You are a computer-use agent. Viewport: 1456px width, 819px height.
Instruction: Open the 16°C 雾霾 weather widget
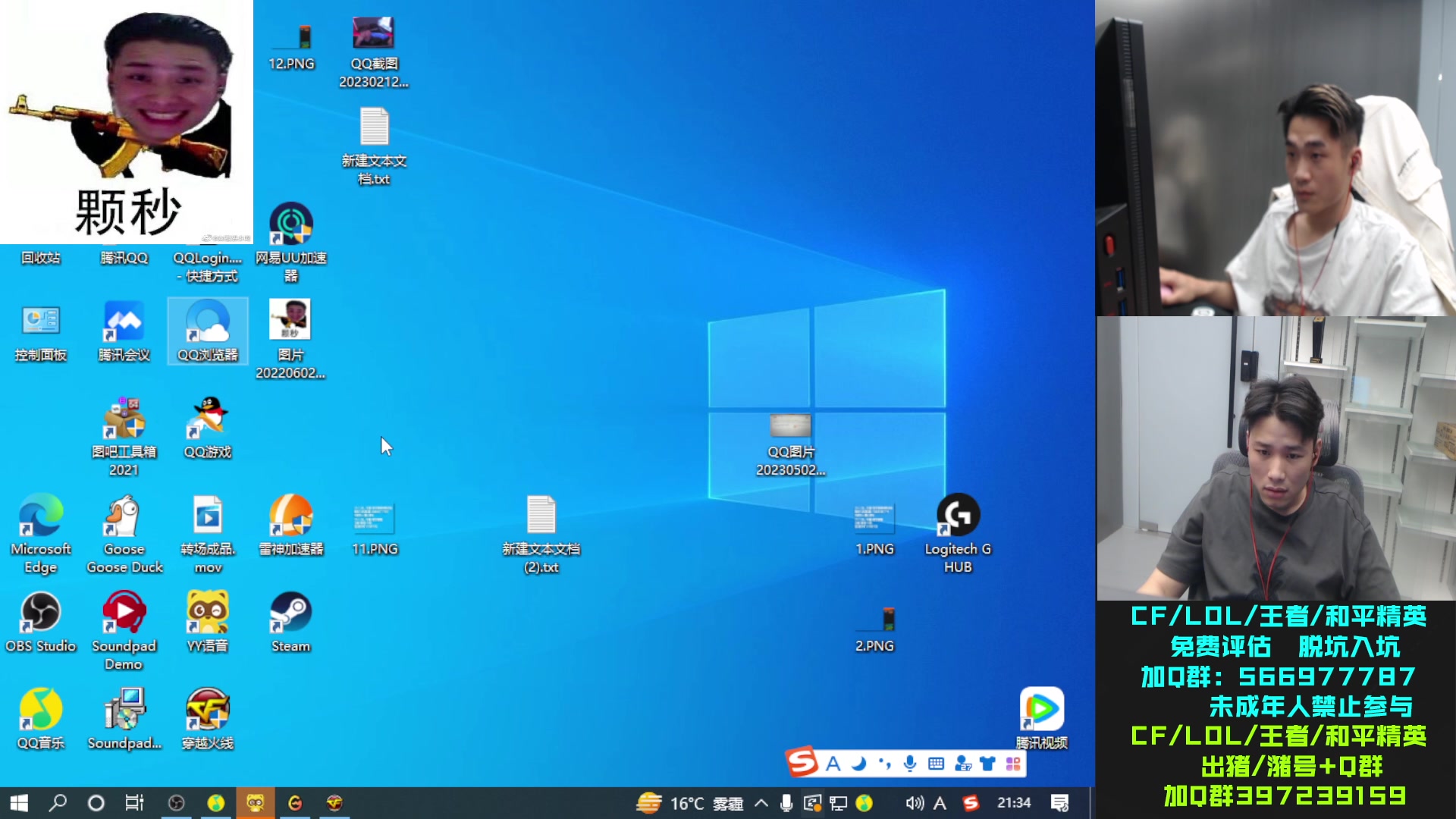[689, 803]
